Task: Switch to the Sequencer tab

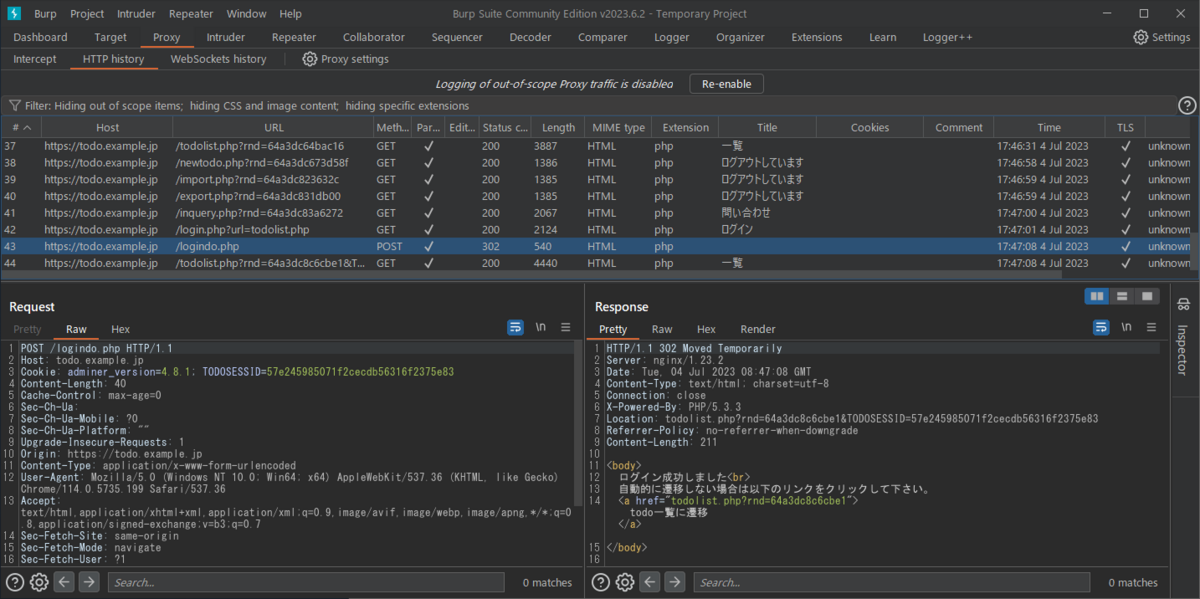Action: [457, 37]
